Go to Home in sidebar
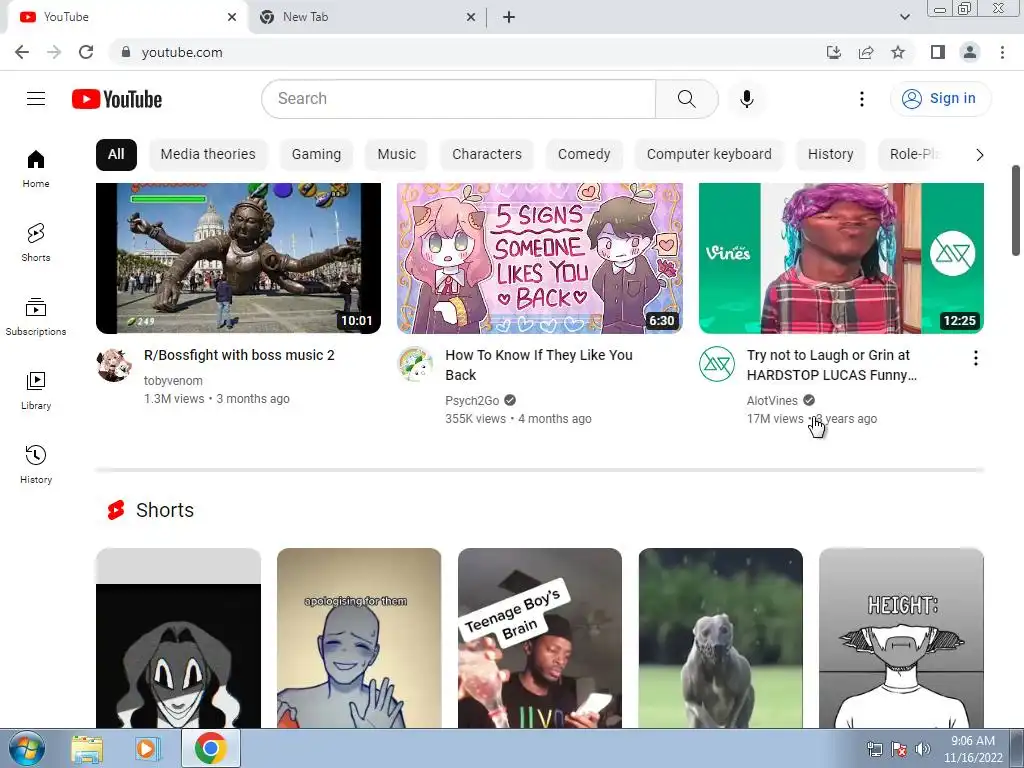 tap(36, 168)
